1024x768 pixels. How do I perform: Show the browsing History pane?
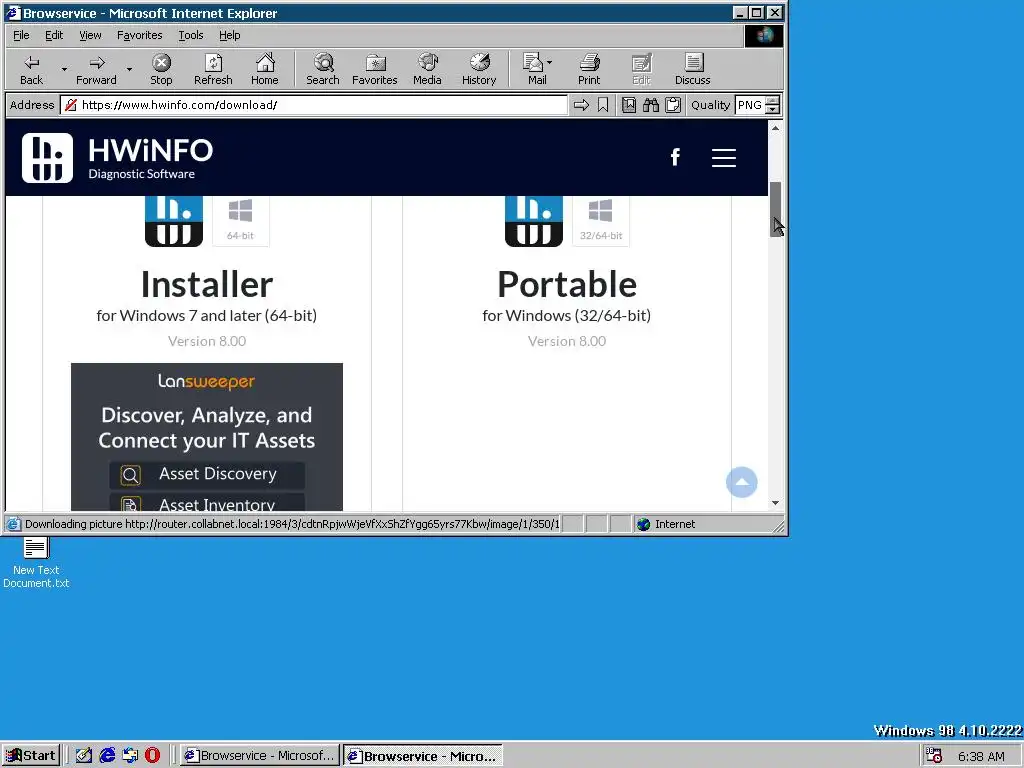(479, 69)
